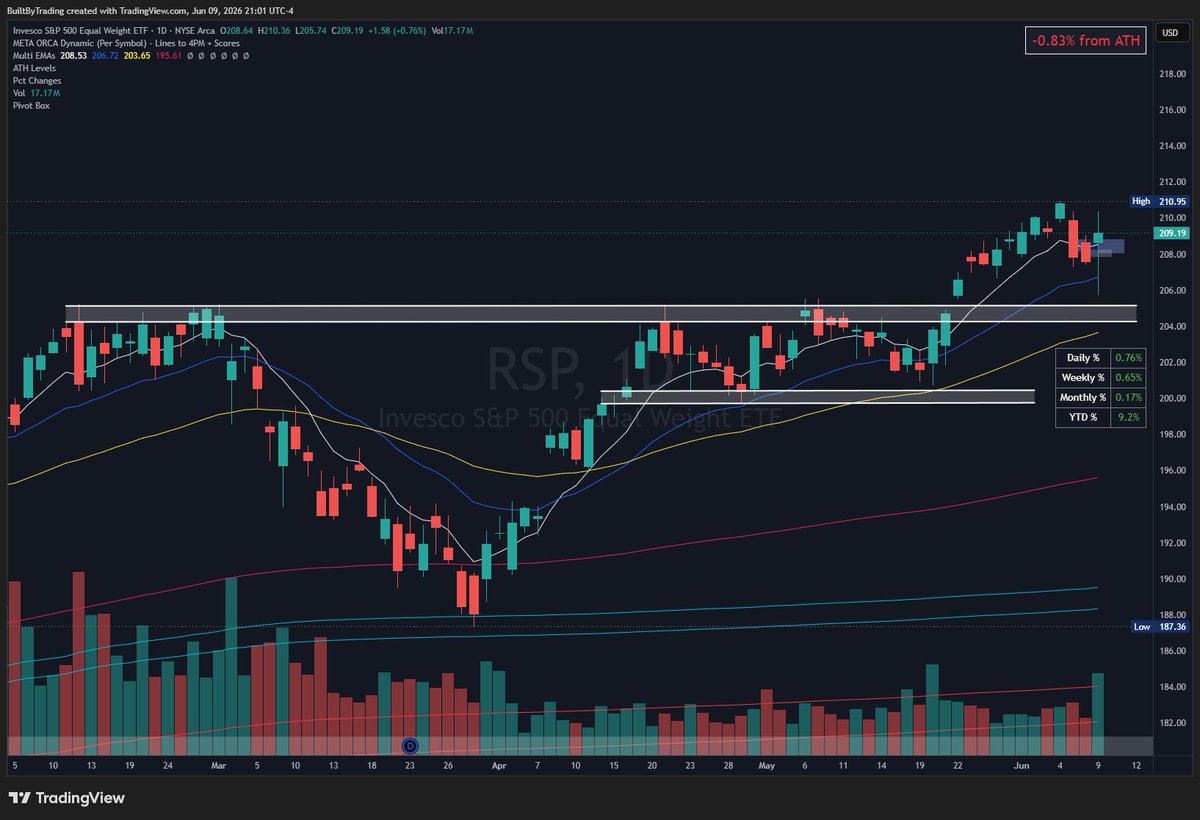The width and height of the screenshot is (1200, 820).
Task: Click the high price H210.36 in legend
Action: tap(274, 31)
